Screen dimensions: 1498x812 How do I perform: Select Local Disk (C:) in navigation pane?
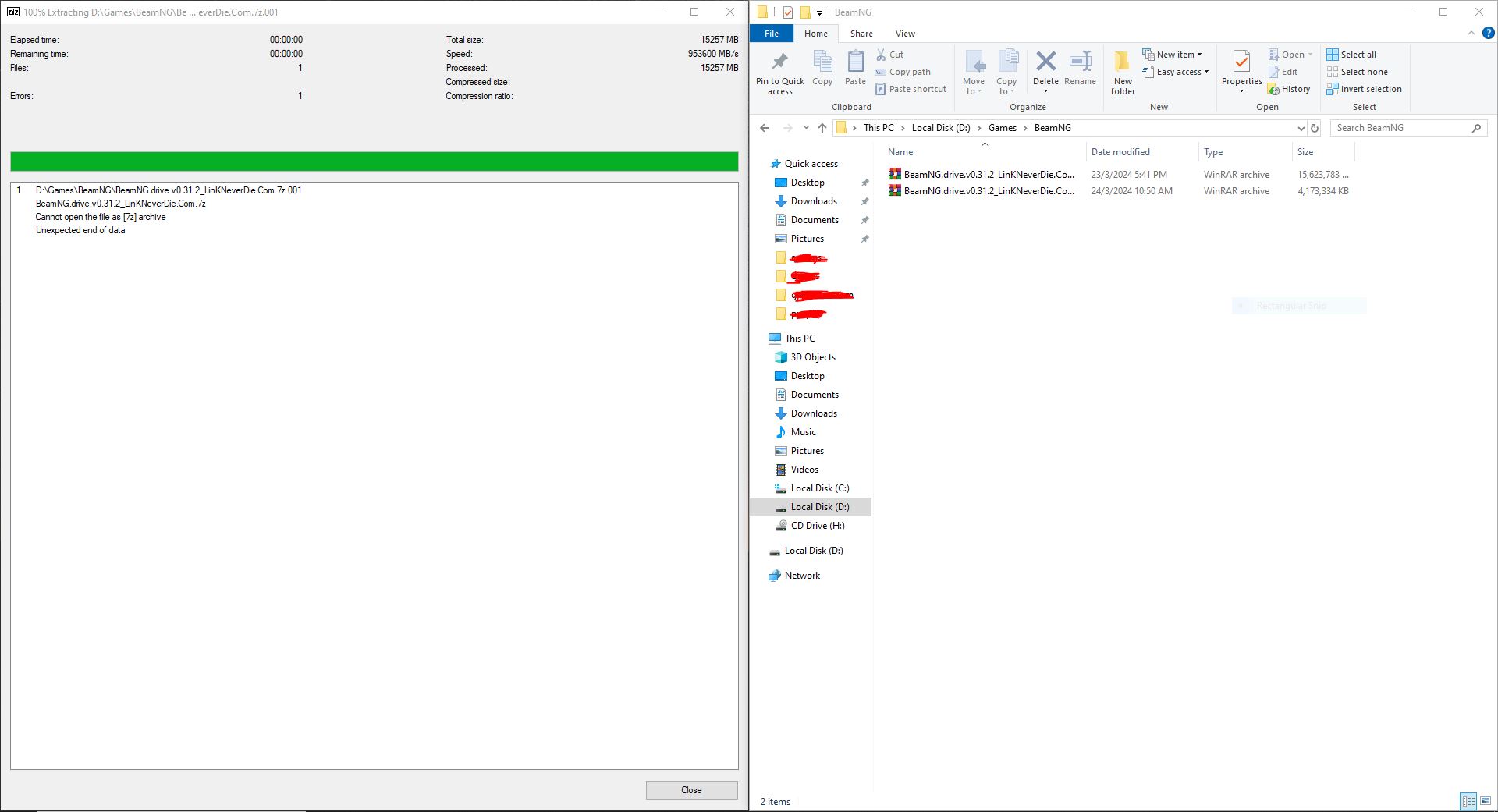click(x=819, y=488)
